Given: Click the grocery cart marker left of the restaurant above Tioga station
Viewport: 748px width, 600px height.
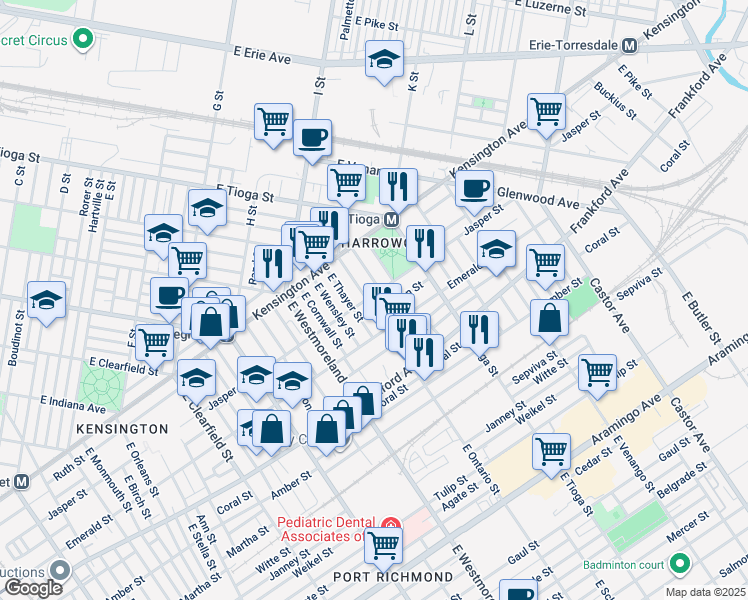Looking at the screenshot, I should click(x=347, y=185).
